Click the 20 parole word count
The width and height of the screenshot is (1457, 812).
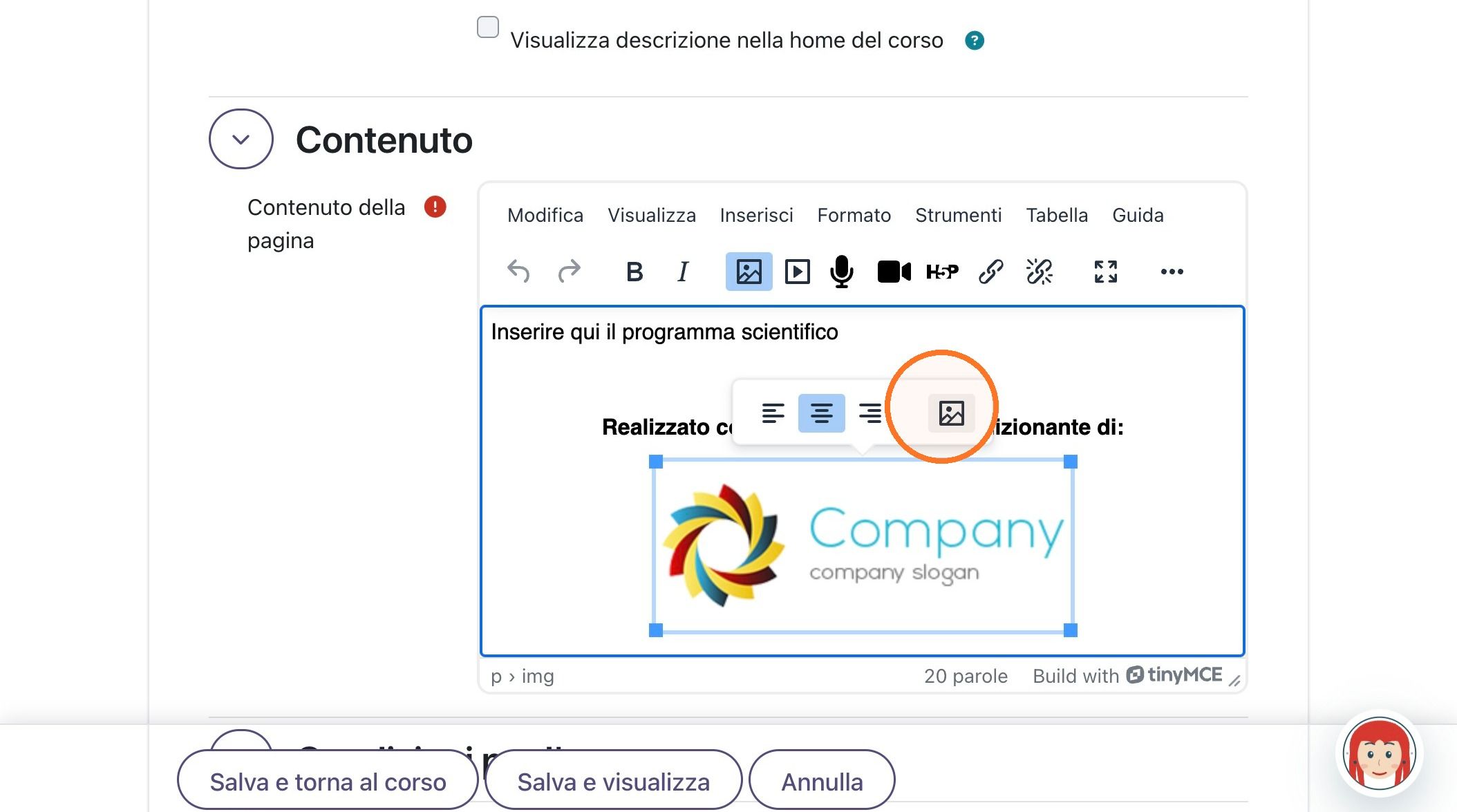(966, 676)
